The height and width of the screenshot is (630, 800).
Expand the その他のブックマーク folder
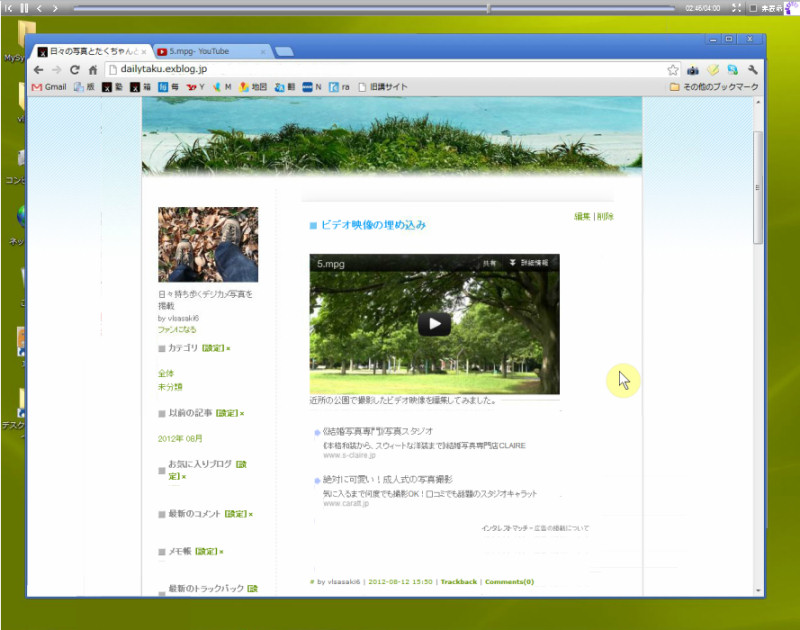click(x=714, y=87)
